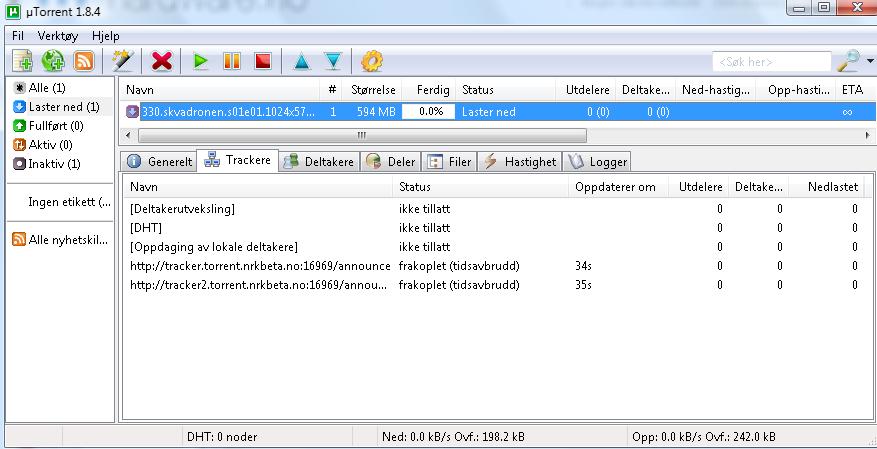Sort torrents by Navn column header

point(220,89)
